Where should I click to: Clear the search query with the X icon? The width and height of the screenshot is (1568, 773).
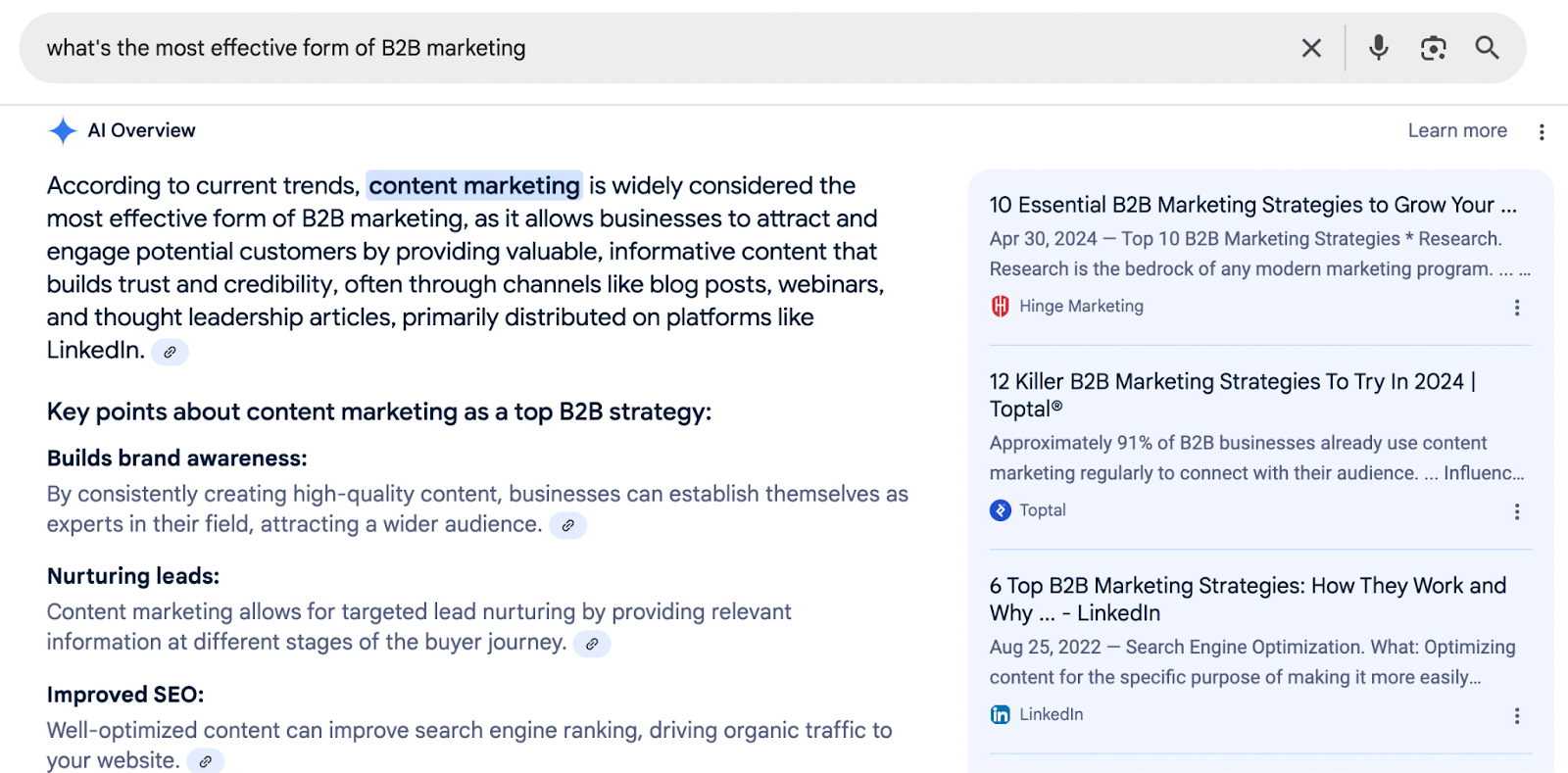(x=1311, y=48)
